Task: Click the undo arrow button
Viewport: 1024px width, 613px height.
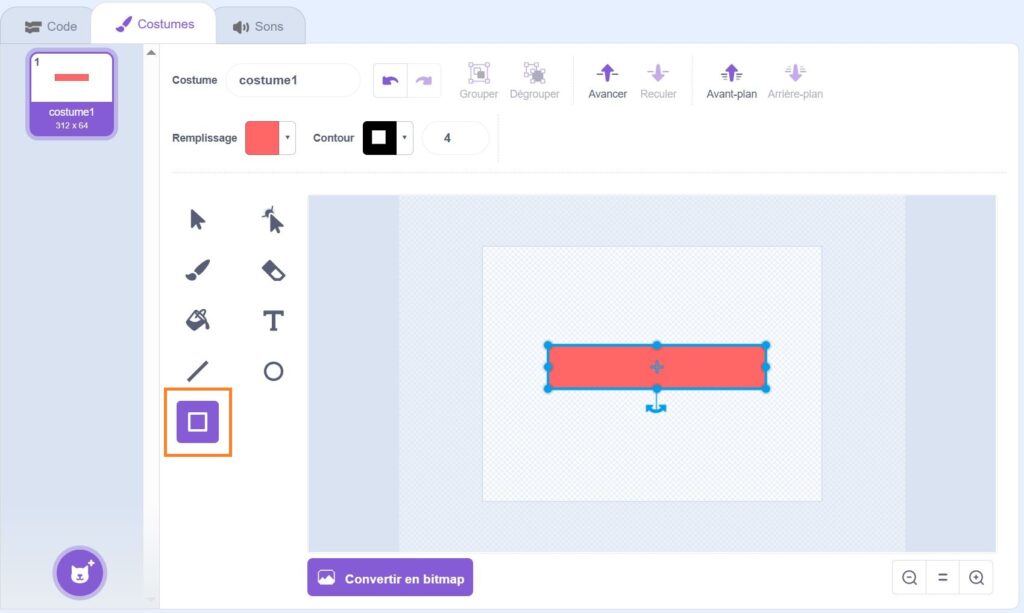Action: click(390, 80)
